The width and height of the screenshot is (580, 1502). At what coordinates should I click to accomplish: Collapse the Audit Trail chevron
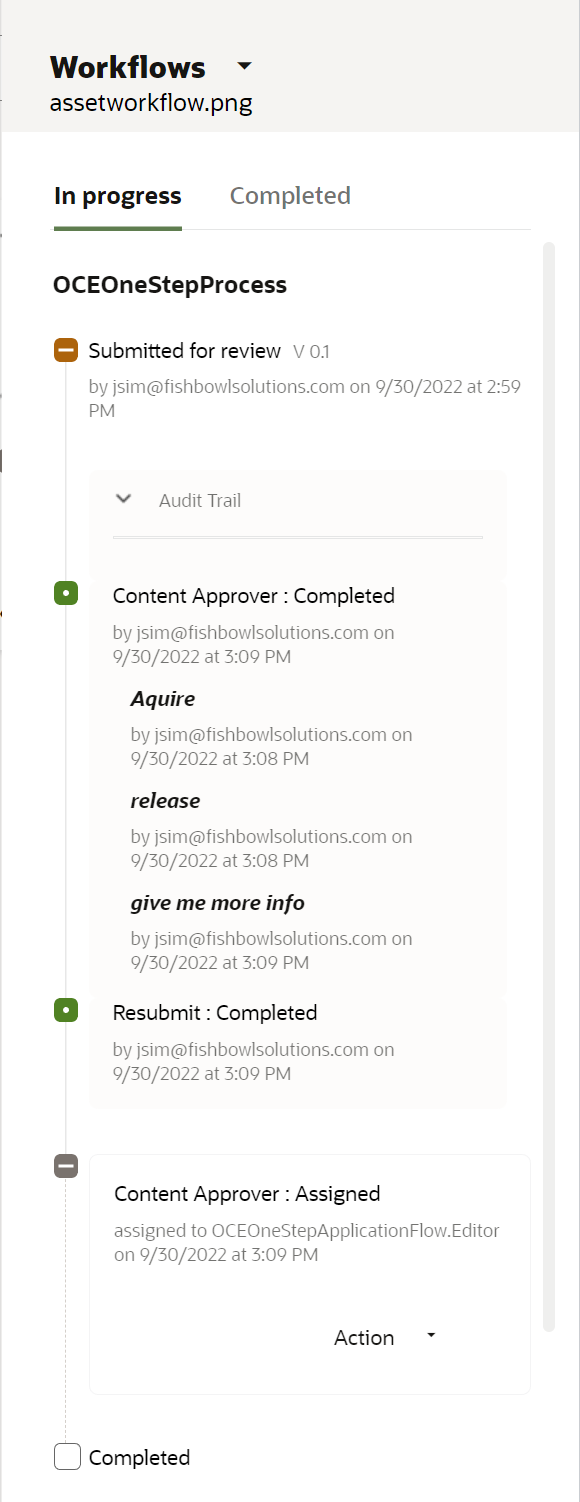pyautogui.click(x=124, y=499)
